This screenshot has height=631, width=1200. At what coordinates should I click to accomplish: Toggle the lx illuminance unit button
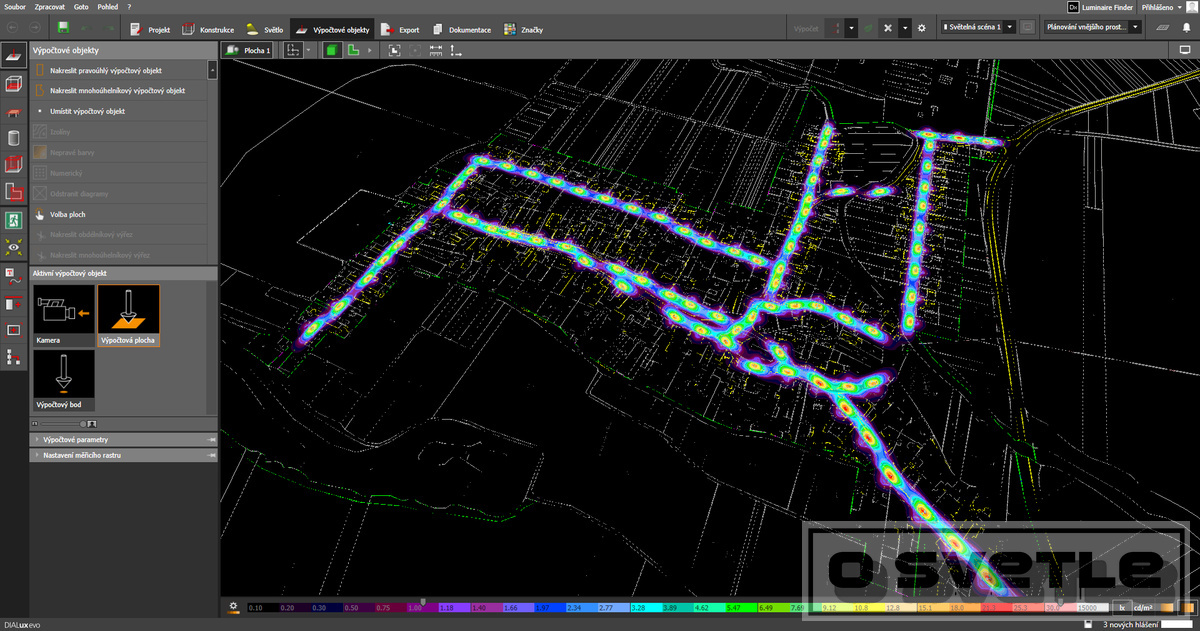coord(1122,606)
